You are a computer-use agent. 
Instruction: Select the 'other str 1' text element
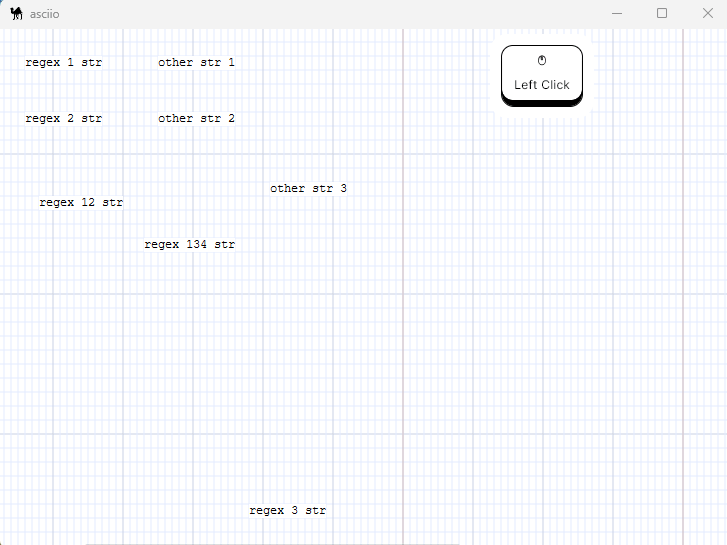[x=196, y=63]
